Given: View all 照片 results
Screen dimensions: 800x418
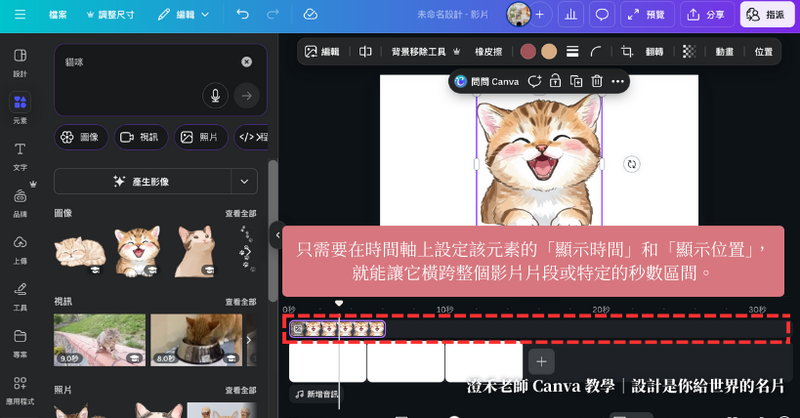Looking at the screenshot, I should click(240, 390).
